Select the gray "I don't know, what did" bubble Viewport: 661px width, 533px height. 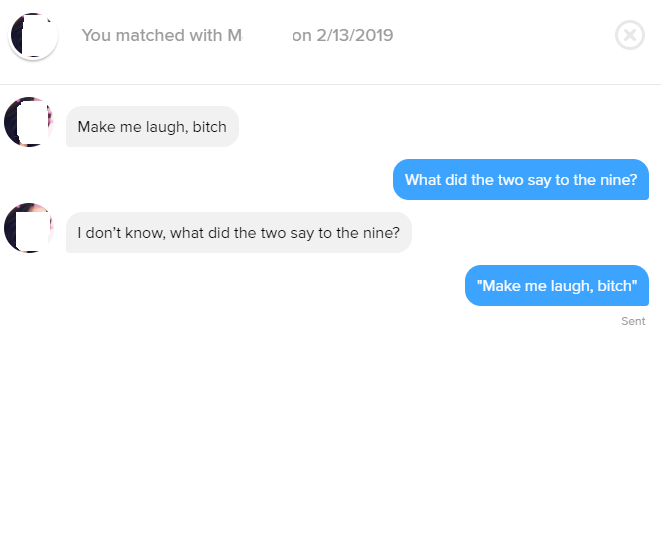[x=238, y=233]
